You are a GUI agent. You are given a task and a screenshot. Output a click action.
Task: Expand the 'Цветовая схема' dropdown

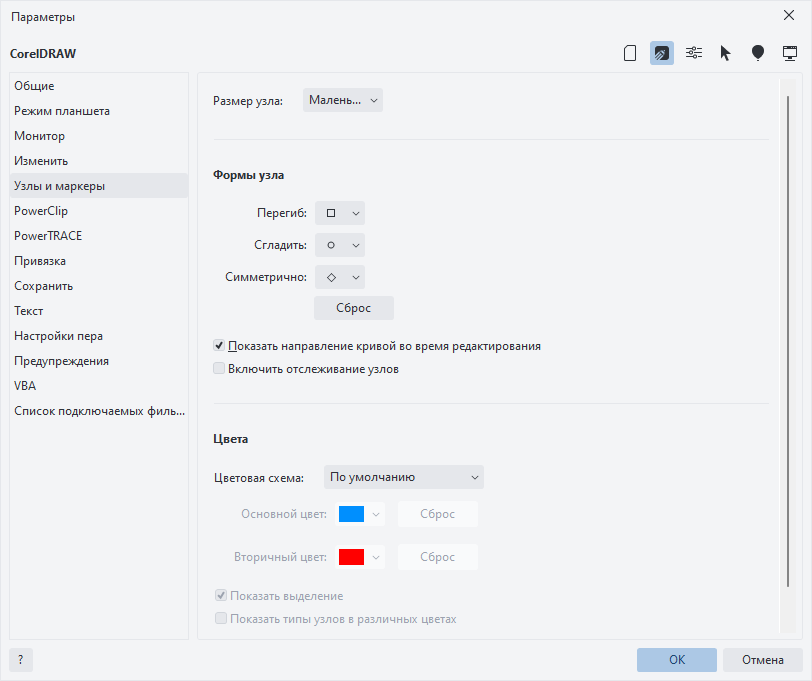point(404,477)
